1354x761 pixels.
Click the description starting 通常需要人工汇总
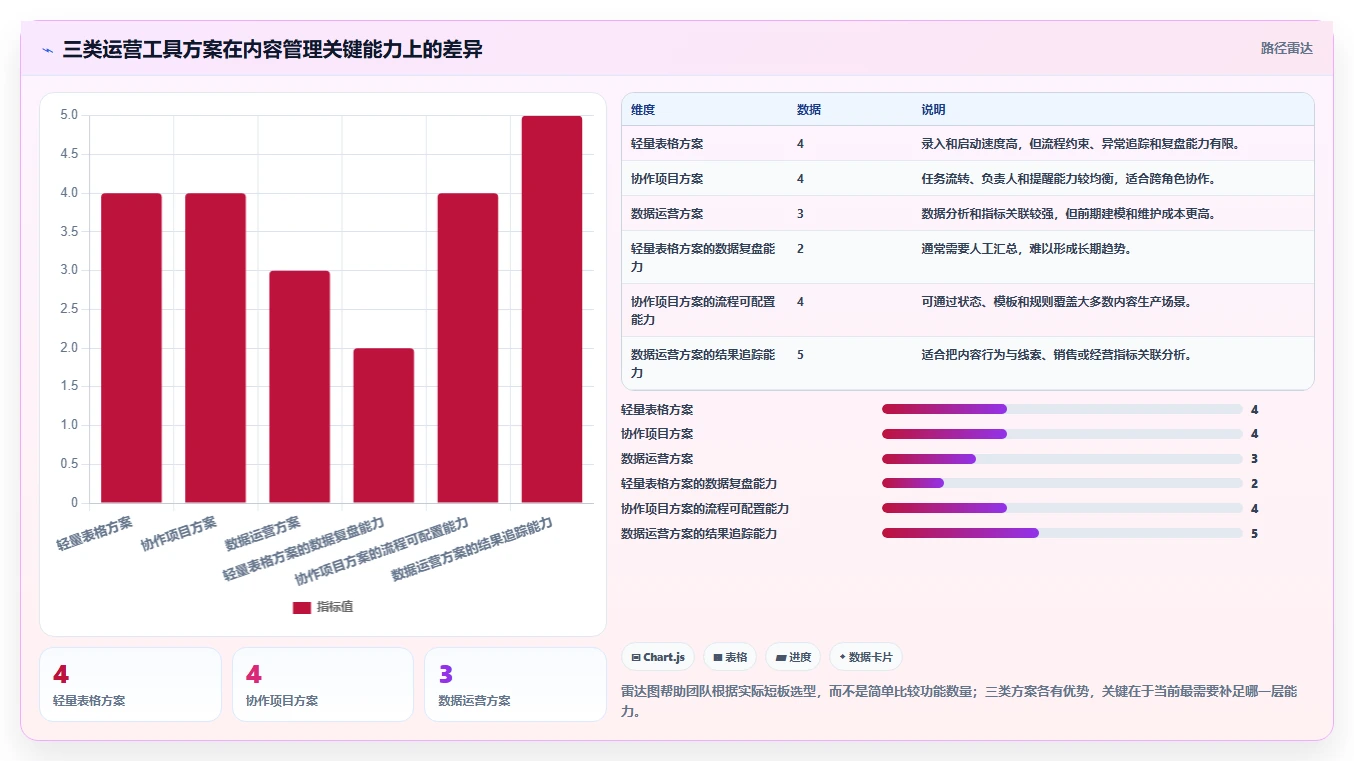tap(1027, 249)
